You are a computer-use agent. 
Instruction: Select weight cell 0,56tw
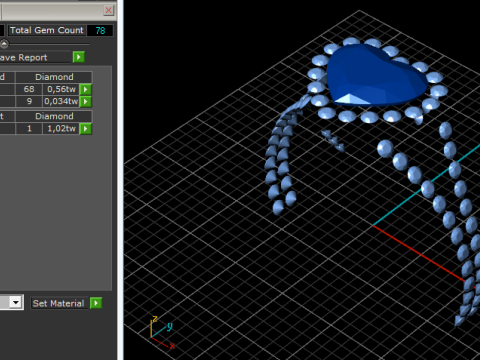pyautogui.click(x=61, y=89)
